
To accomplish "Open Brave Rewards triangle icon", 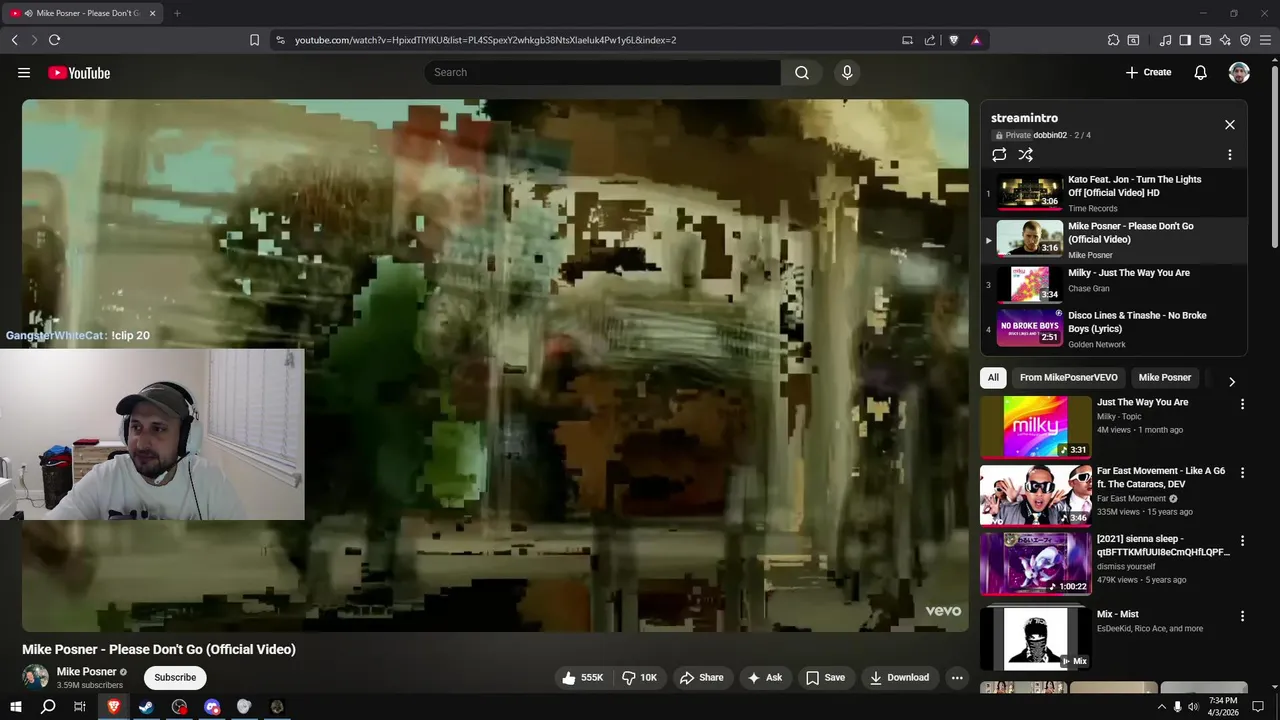I will [976, 40].
